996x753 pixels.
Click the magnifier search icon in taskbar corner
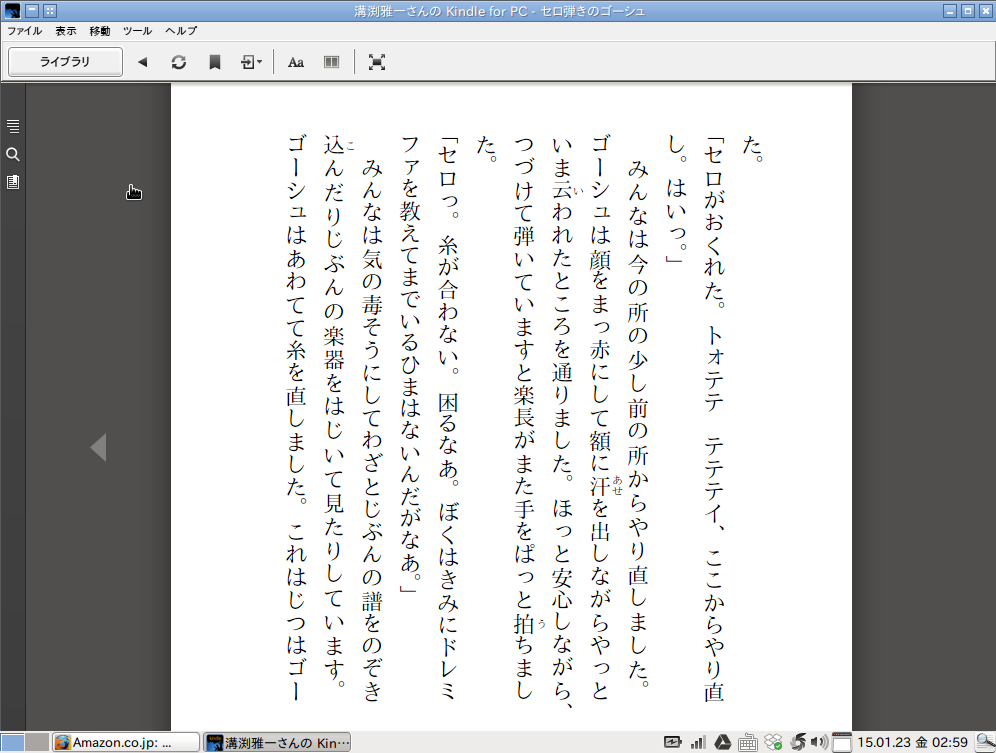(985, 742)
